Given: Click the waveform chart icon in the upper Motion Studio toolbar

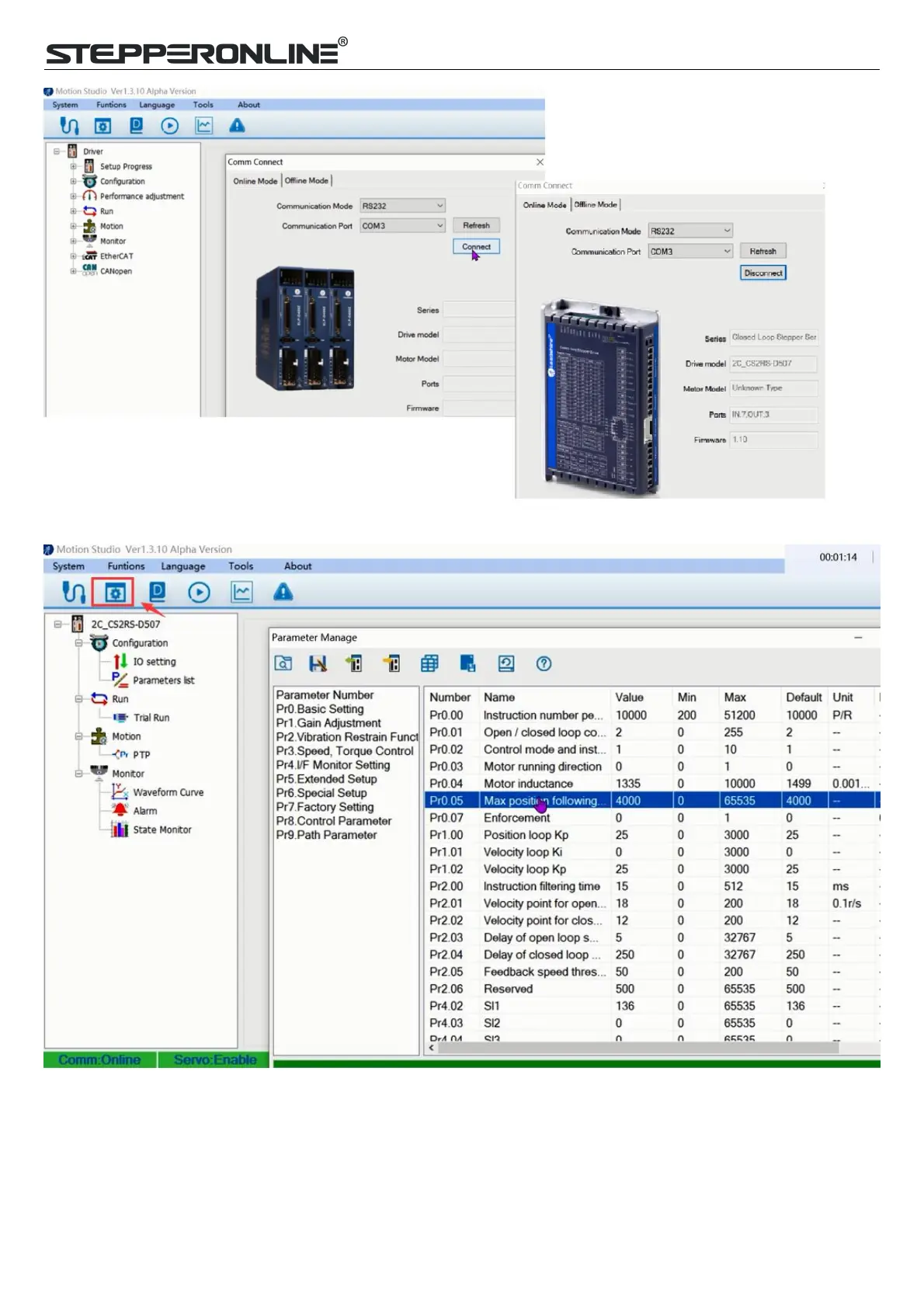Looking at the screenshot, I should 203,126.
